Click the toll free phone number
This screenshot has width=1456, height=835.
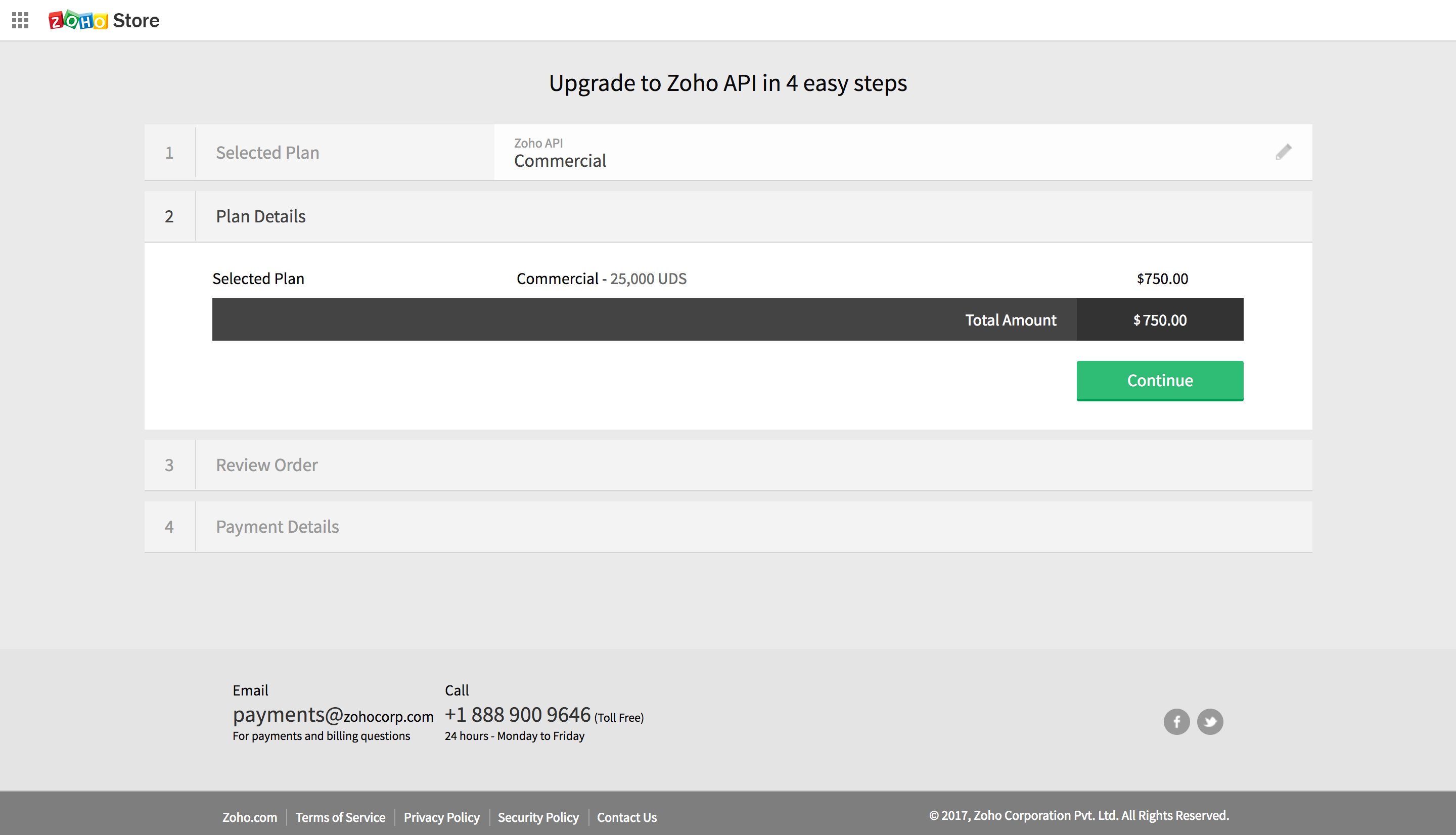[x=517, y=715]
